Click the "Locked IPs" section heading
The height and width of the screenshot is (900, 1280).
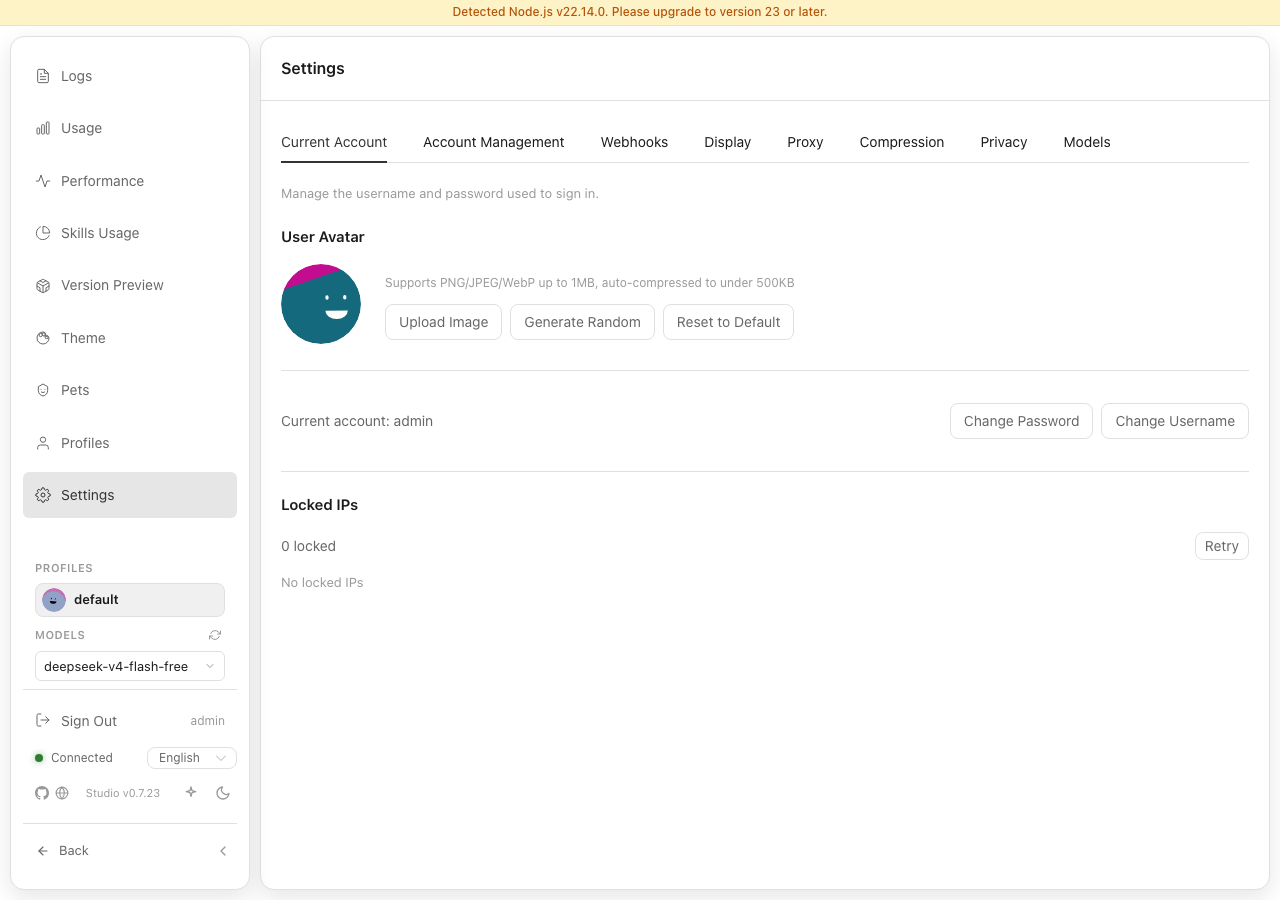[320, 505]
